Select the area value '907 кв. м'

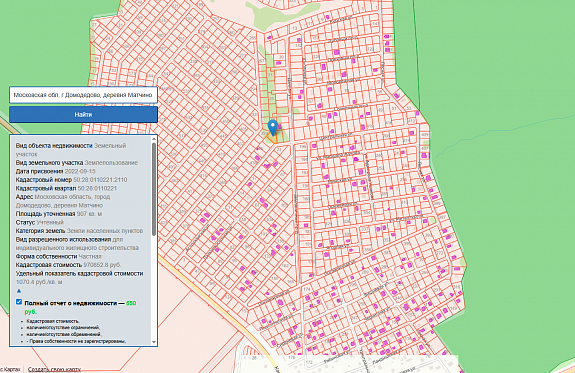[x=89, y=213]
